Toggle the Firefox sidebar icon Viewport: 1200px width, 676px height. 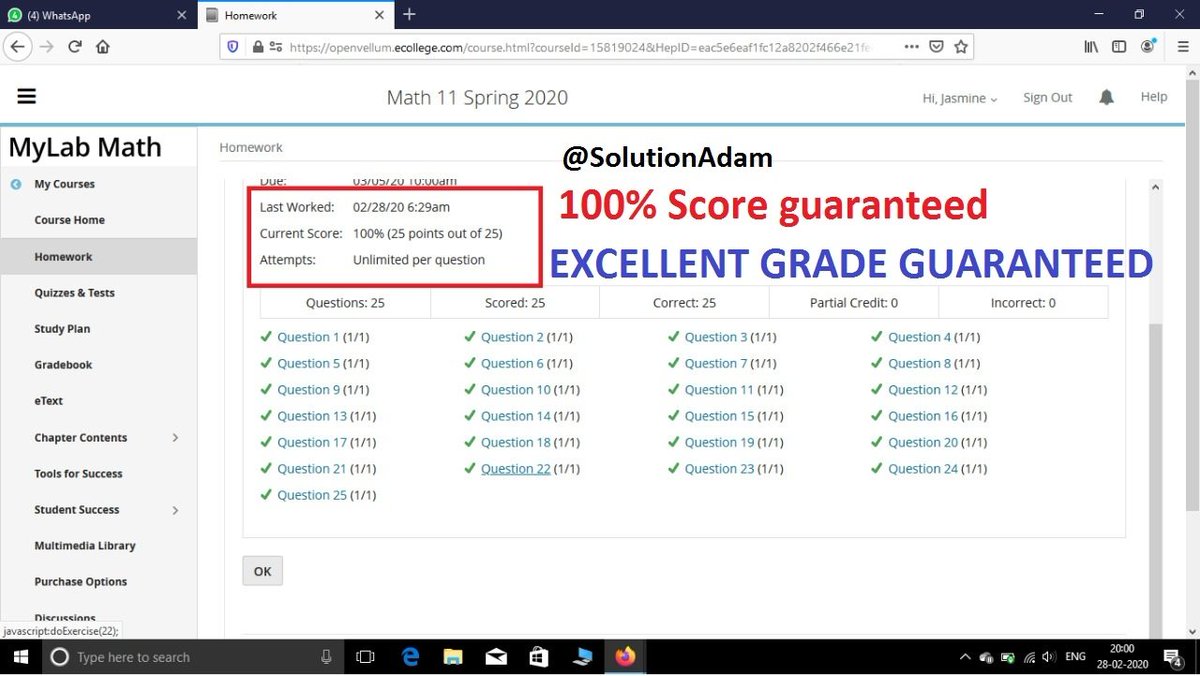click(1119, 47)
